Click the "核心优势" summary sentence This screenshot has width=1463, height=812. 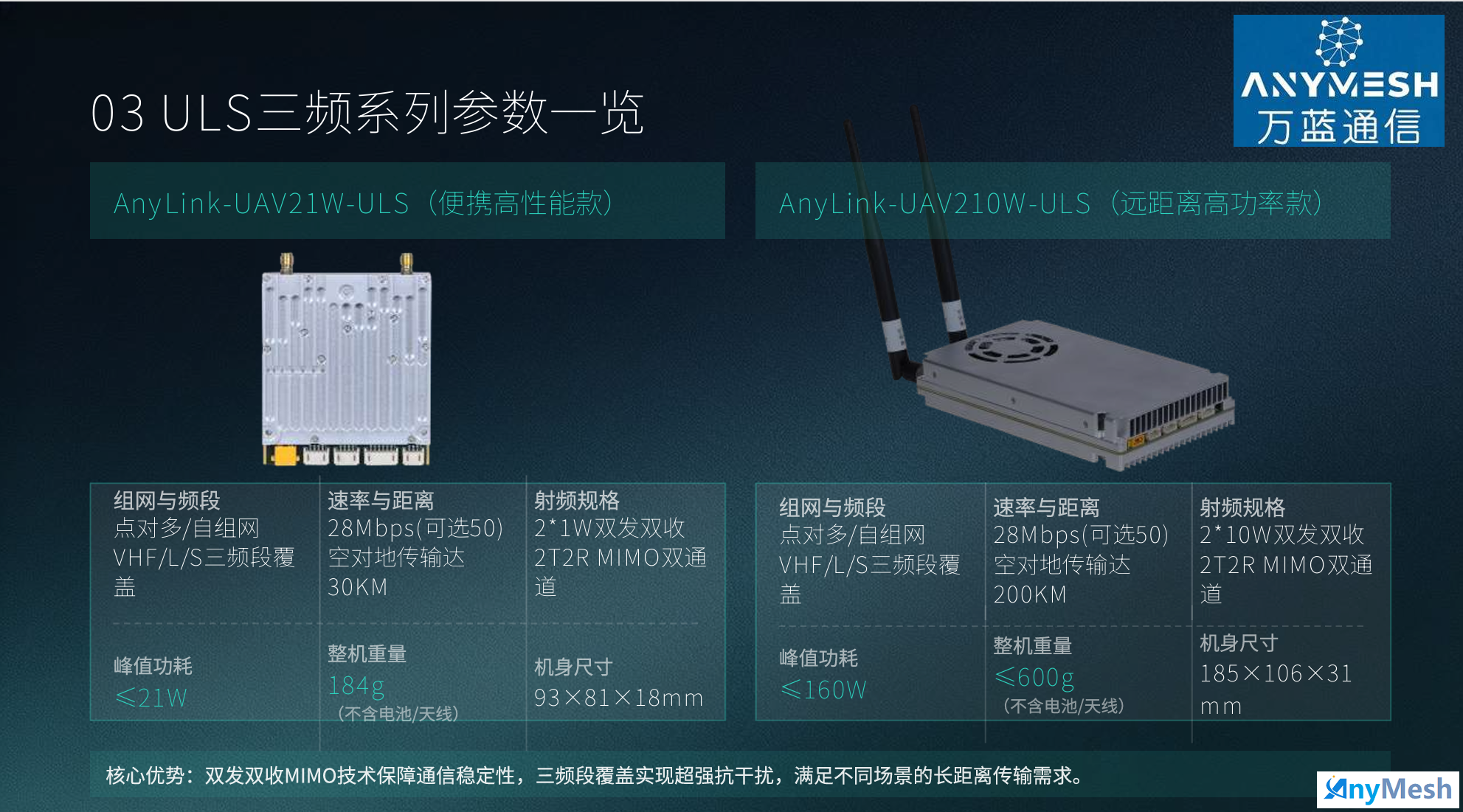595,775
